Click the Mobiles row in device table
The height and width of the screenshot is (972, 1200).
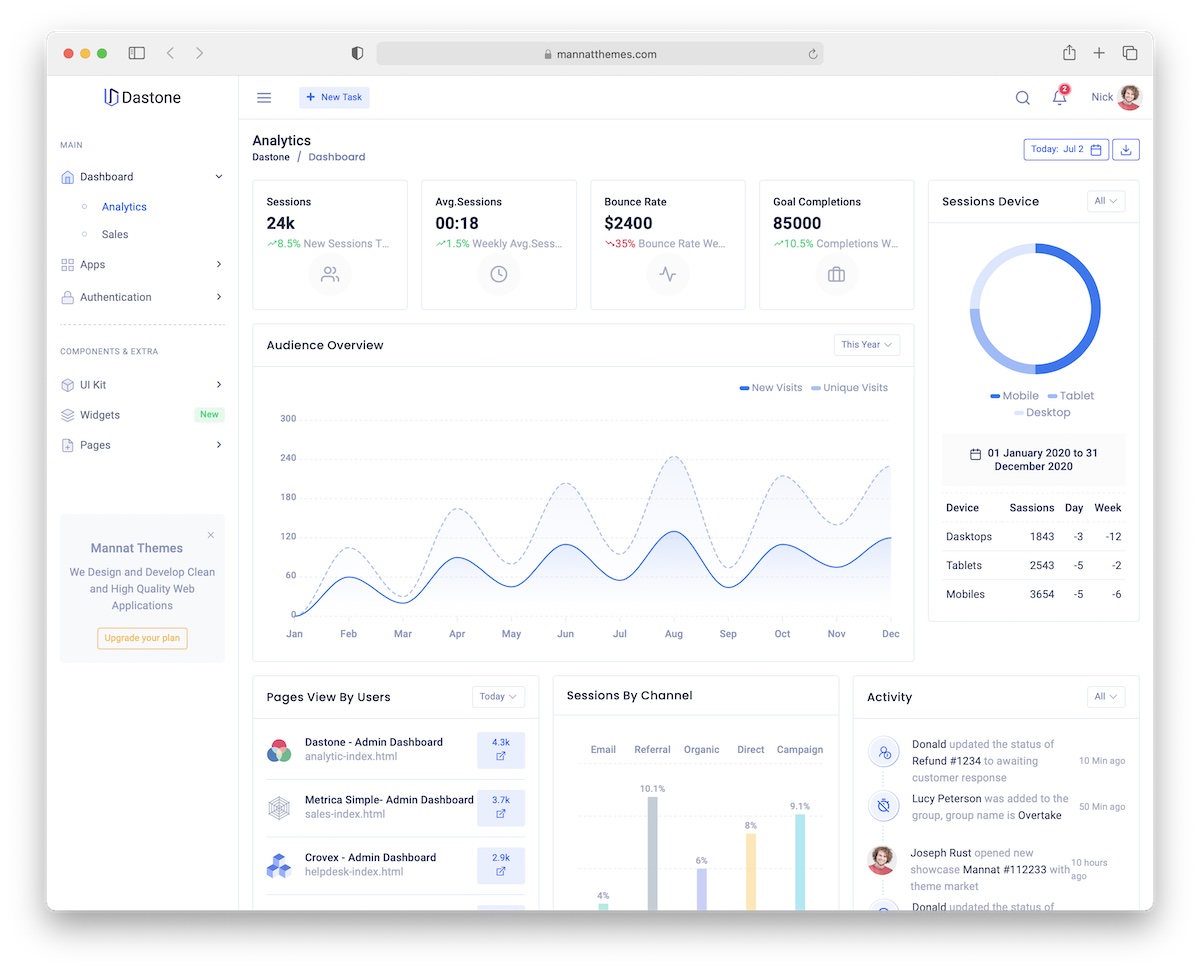pyautogui.click(x=1033, y=594)
